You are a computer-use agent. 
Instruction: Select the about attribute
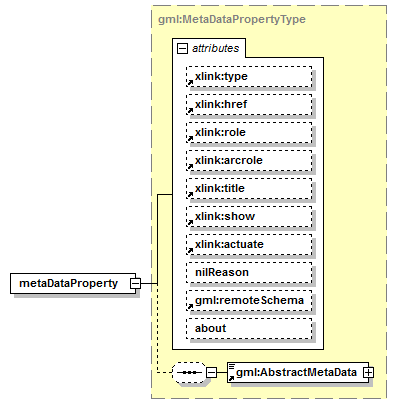(249, 329)
